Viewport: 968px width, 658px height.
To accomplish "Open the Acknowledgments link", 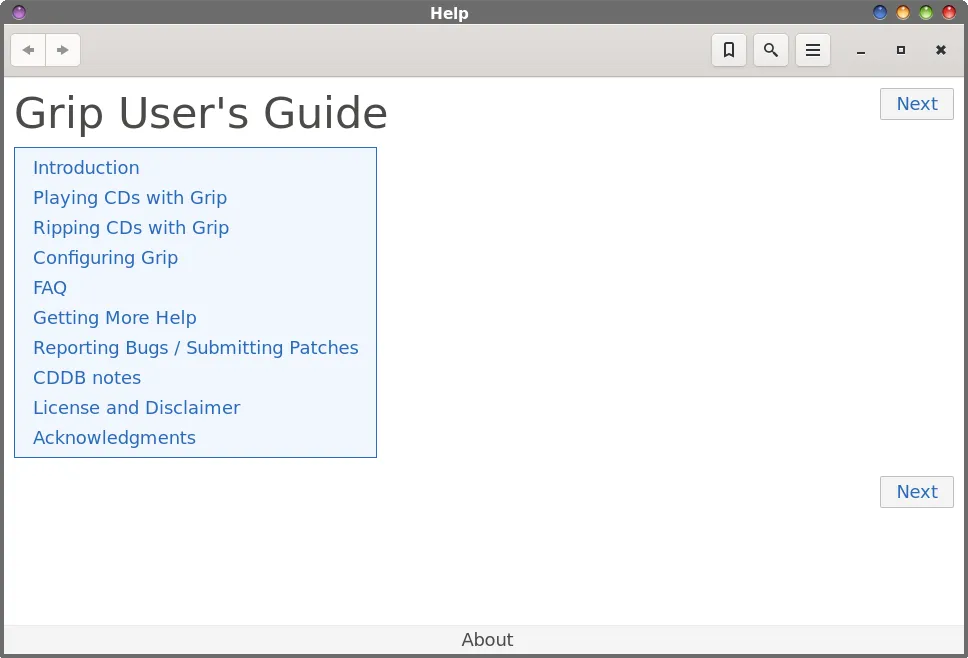I will click(x=114, y=438).
